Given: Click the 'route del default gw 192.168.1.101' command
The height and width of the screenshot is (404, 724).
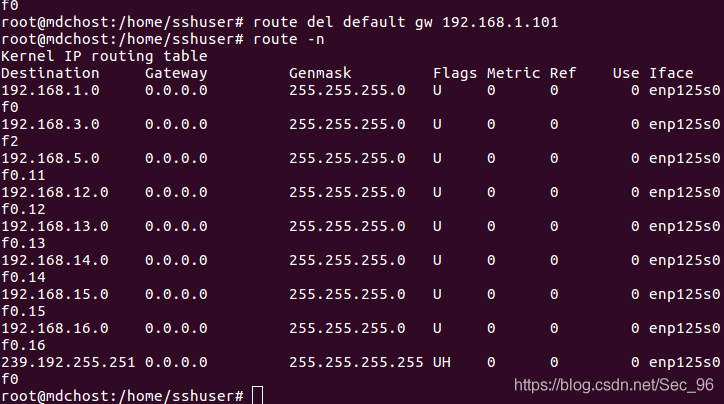Looking at the screenshot, I should point(405,22).
